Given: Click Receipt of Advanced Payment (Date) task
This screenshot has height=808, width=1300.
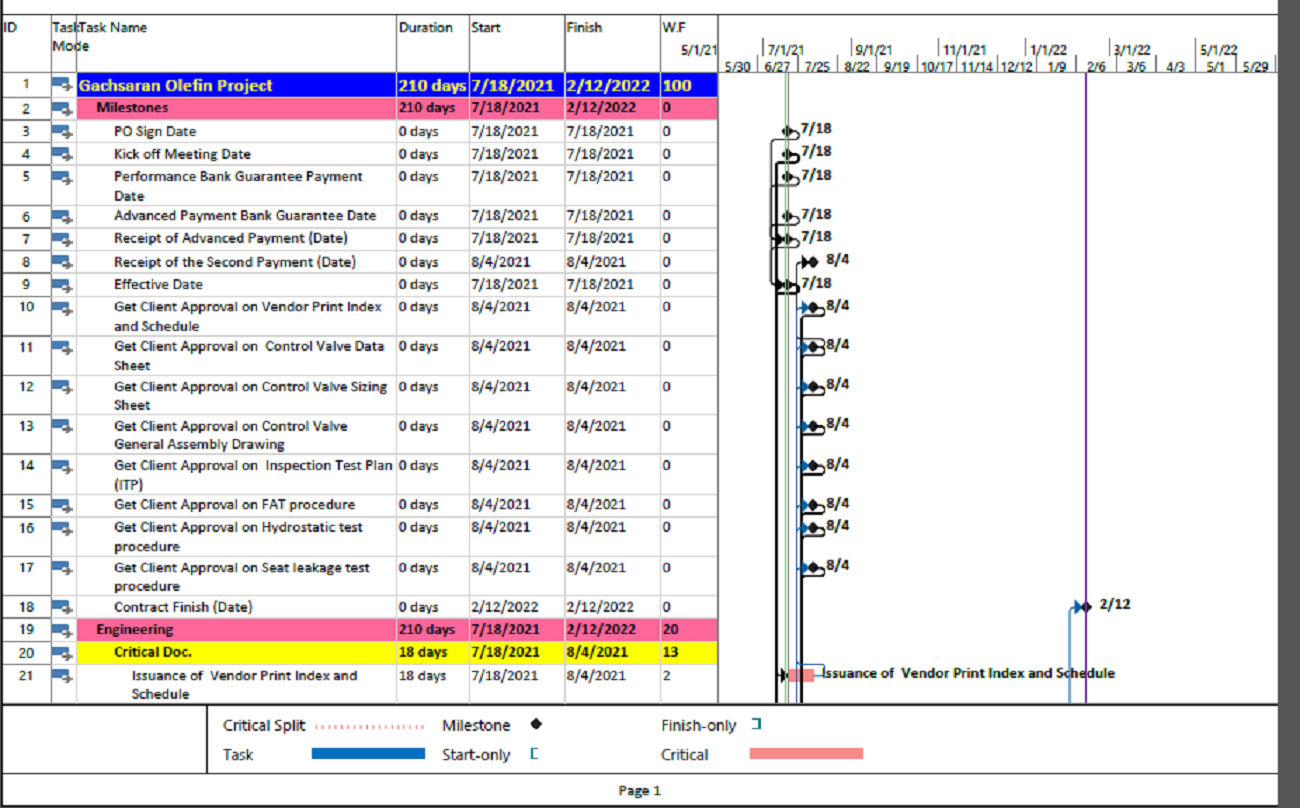Looking at the screenshot, I should [x=231, y=238].
